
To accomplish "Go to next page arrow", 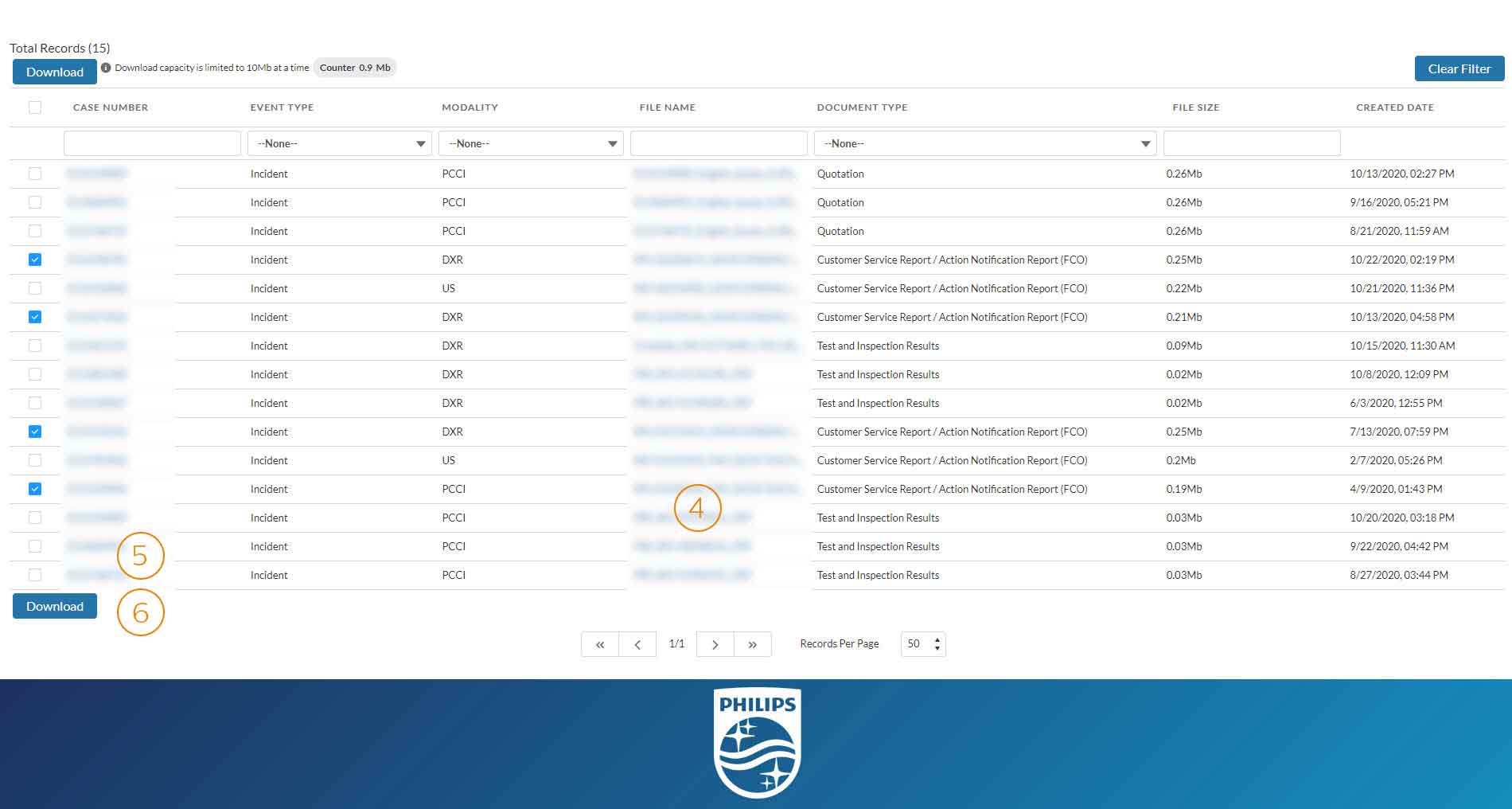I will click(715, 644).
